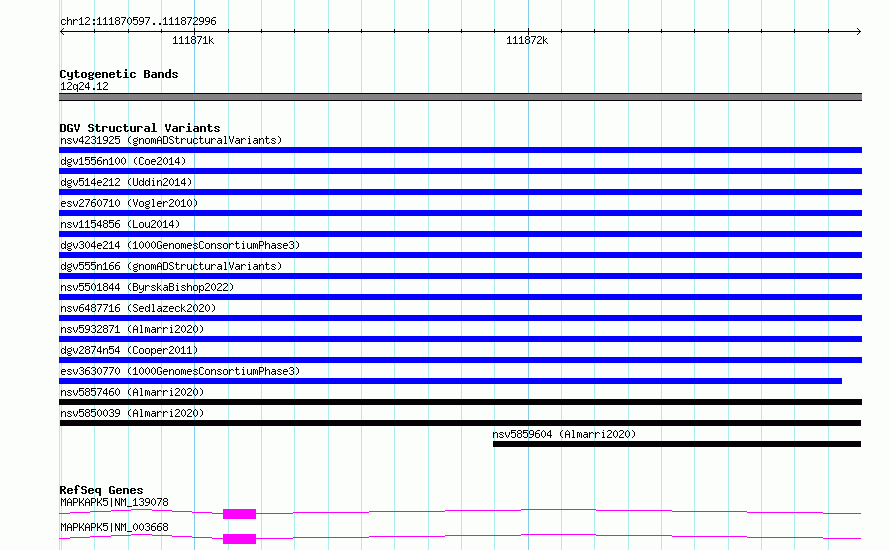Click the magenta exon box of NM_139078
The image size is (890, 550).
tap(240, 514)
